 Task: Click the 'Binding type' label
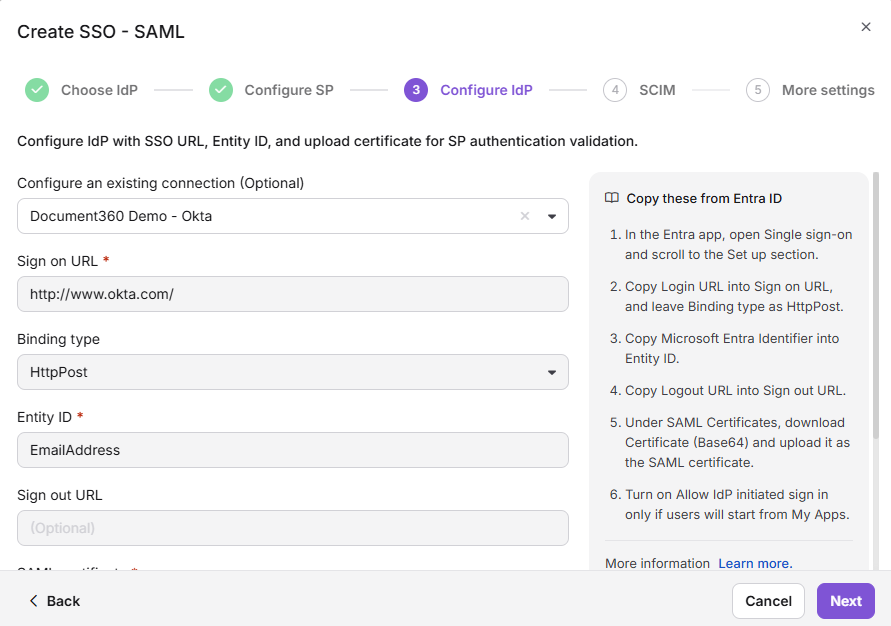pyautogui.click(x=59, y=339)
